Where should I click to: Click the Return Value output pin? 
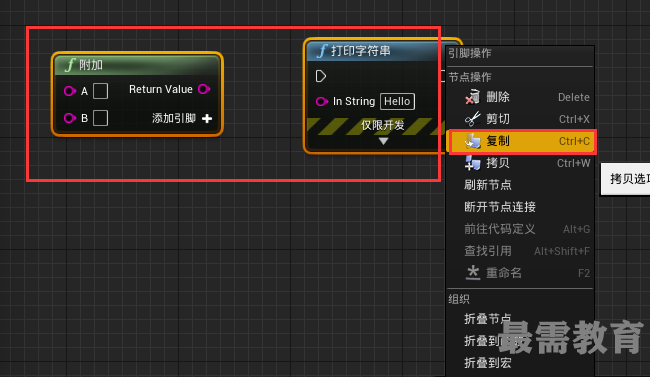tap(204, 89)
